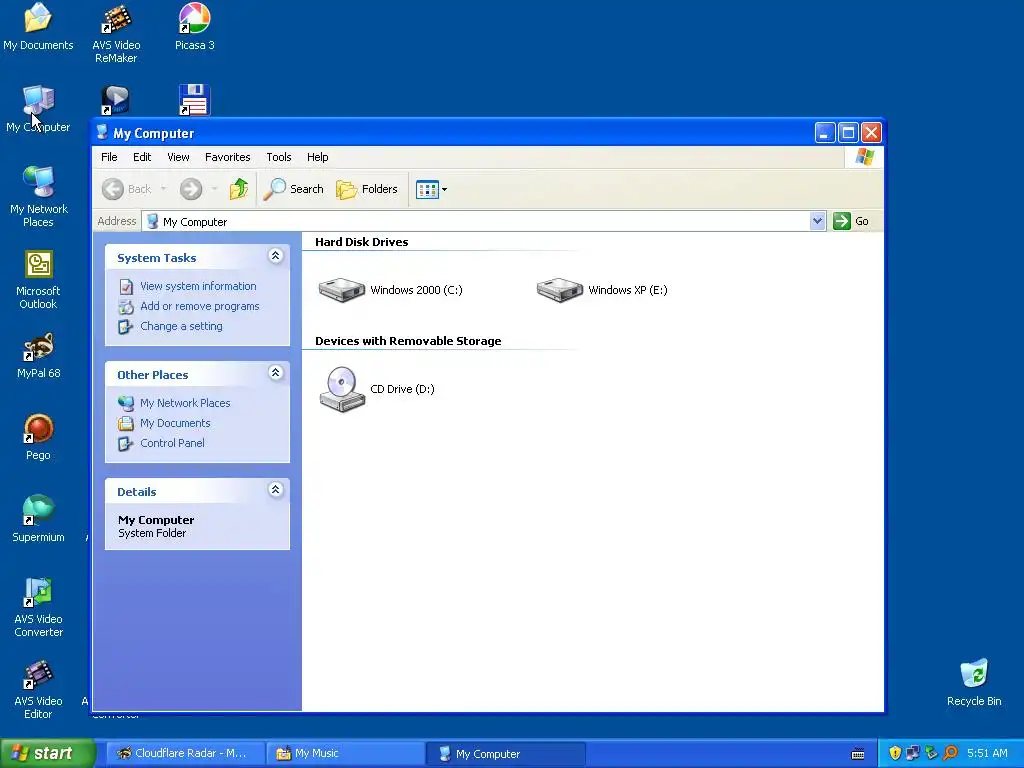Open Search using the magnifier toolbar button
Image resolution: width=1024 pixels, height=768 pixels.
[x=294, y=189]
